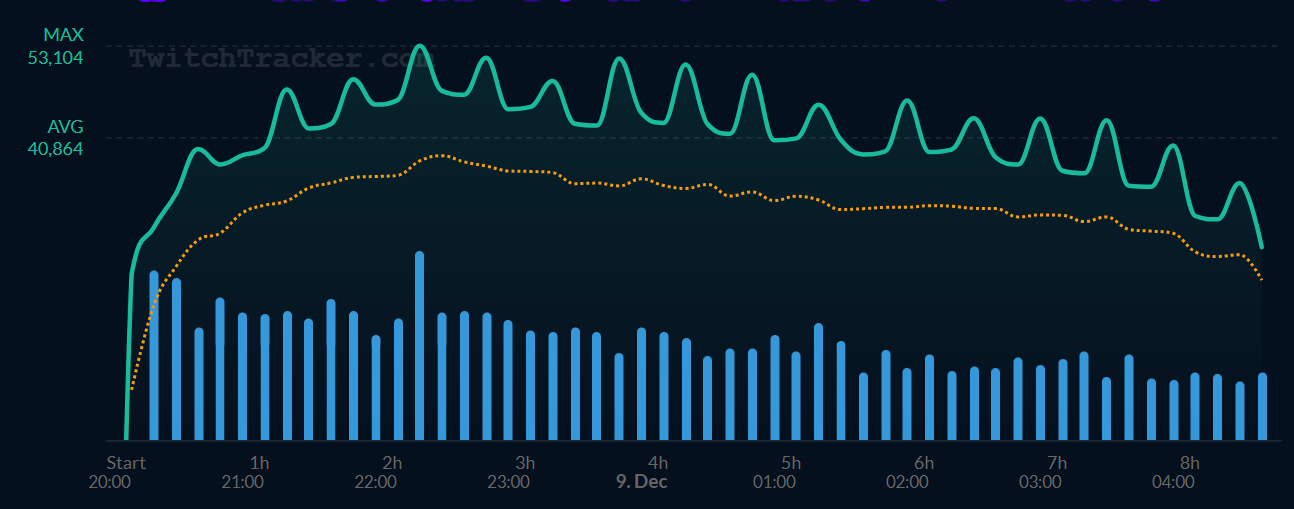Click the MAX 53,104 viewer label
Image resolution: width=1294 pixels, height=509 pixels.
(56, 46)
